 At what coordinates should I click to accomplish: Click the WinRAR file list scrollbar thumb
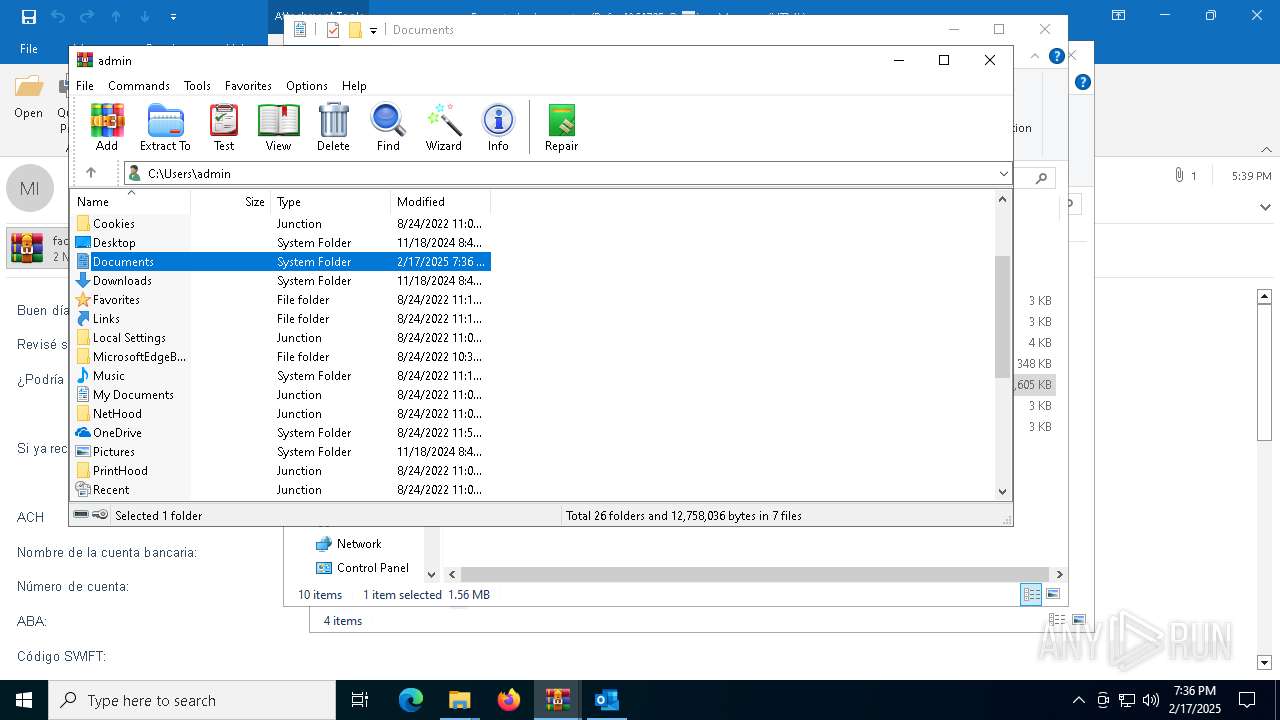point(1003,316)
